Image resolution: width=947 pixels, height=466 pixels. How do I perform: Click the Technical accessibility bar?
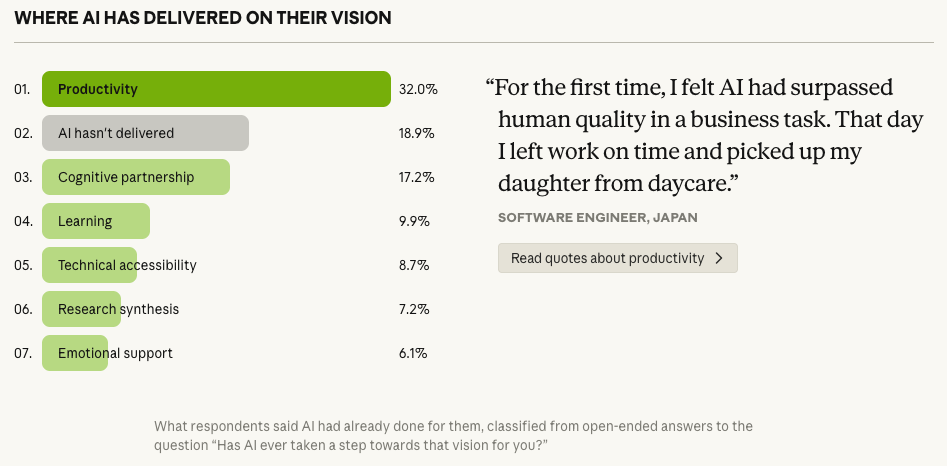[x=90, y=265]
